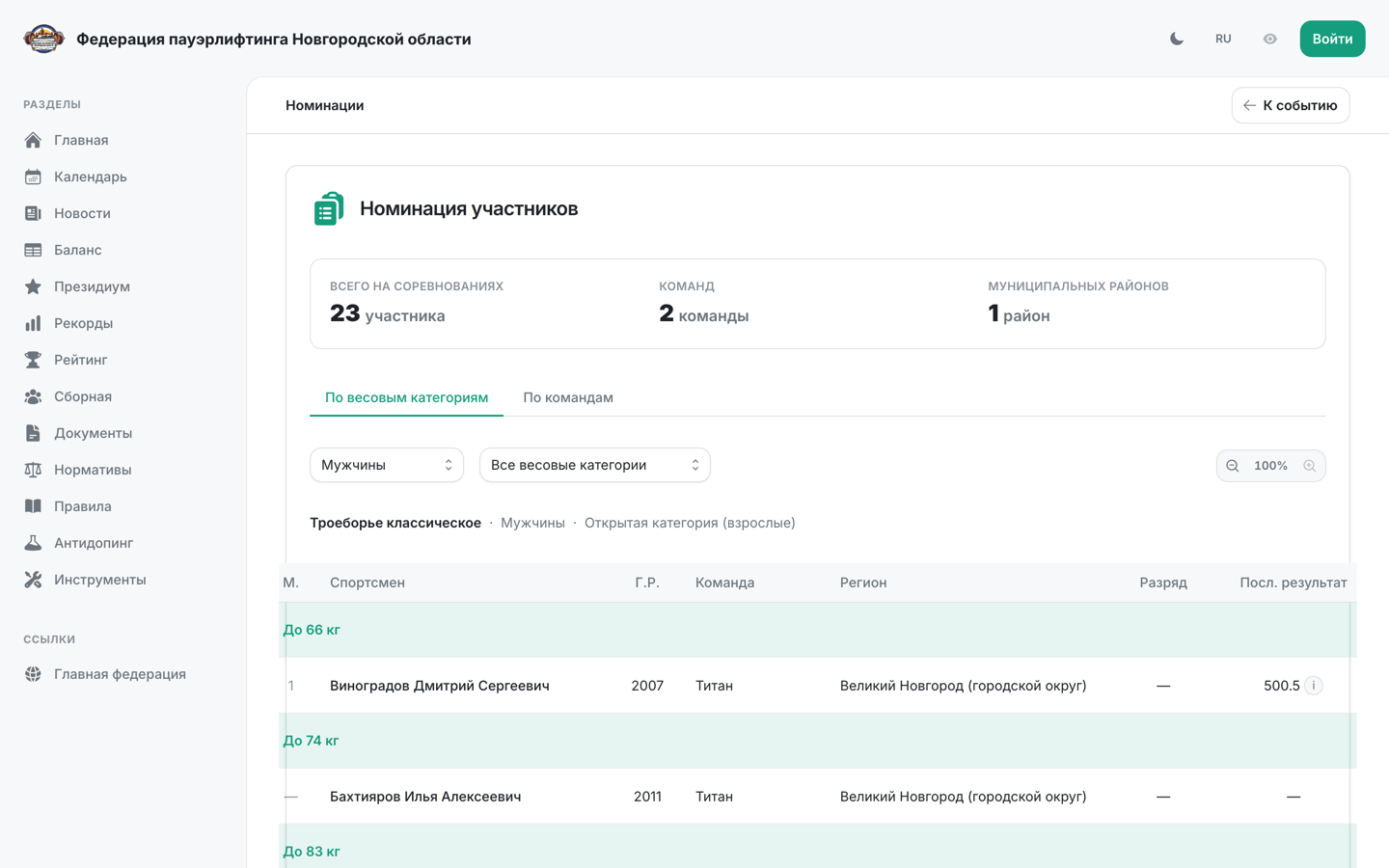
Task: Click the 2 команды statistic
Action: pos(703,314)
